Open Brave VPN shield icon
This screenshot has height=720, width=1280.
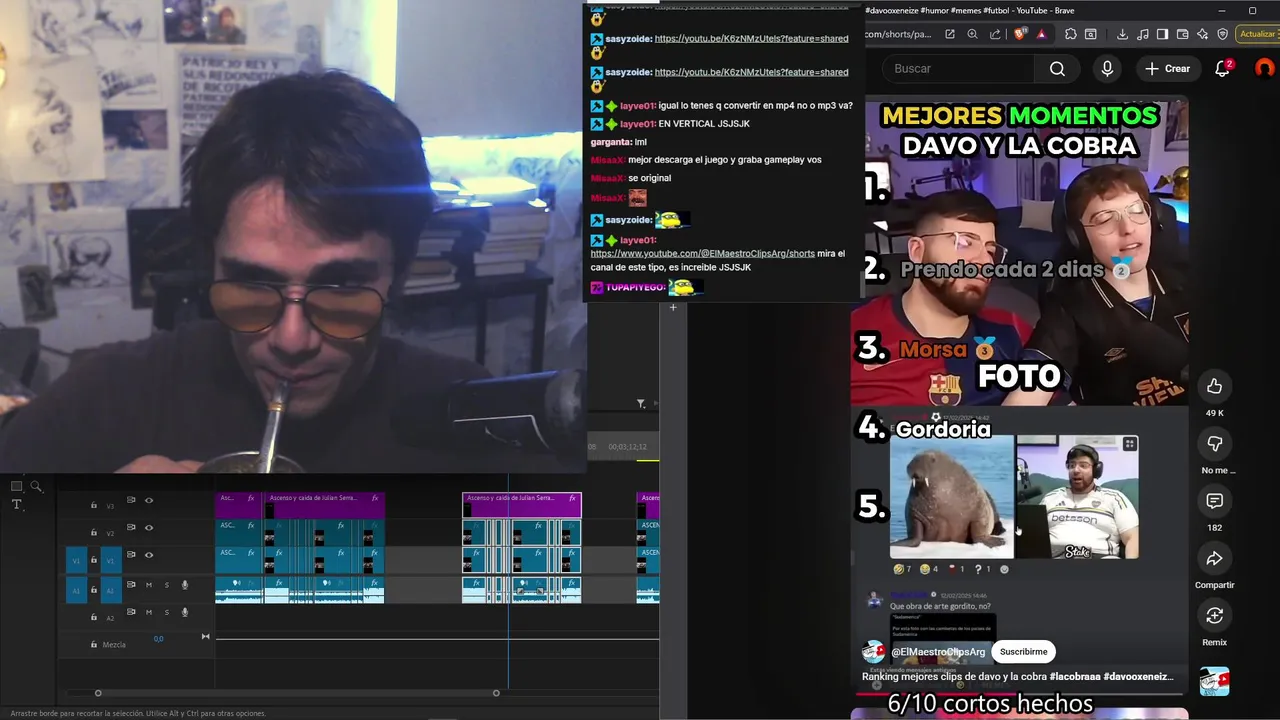click(1222, 34)
